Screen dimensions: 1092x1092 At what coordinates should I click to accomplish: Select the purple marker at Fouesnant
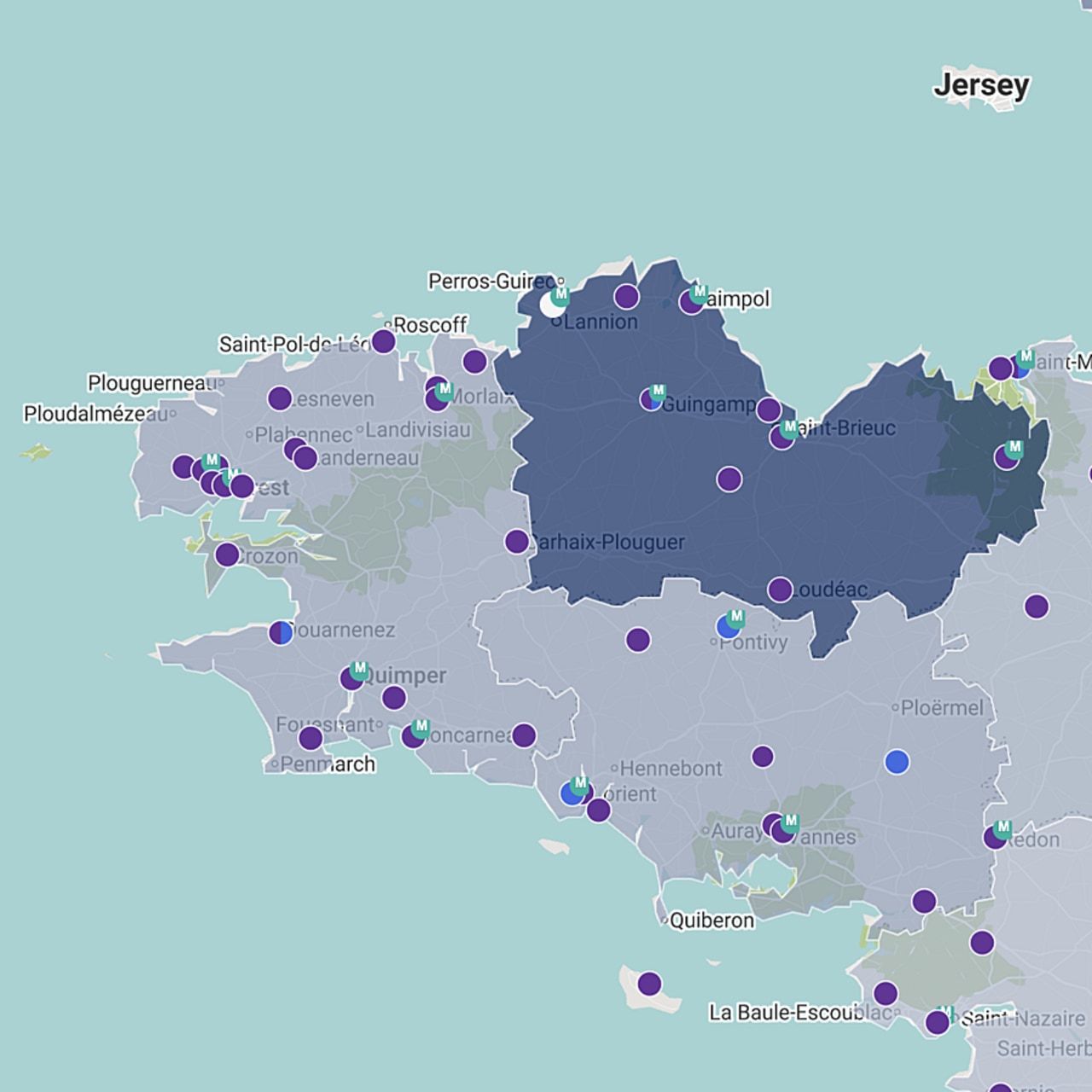(311, 737)
